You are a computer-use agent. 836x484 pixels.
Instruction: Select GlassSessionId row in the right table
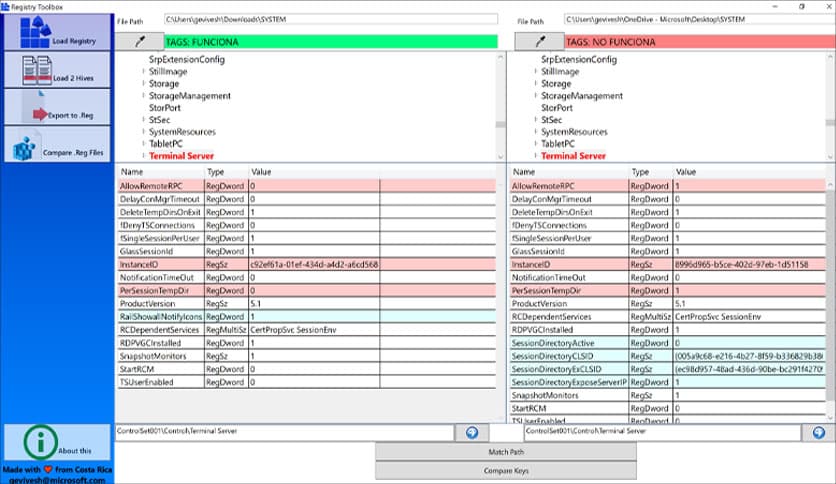point(668,251)
